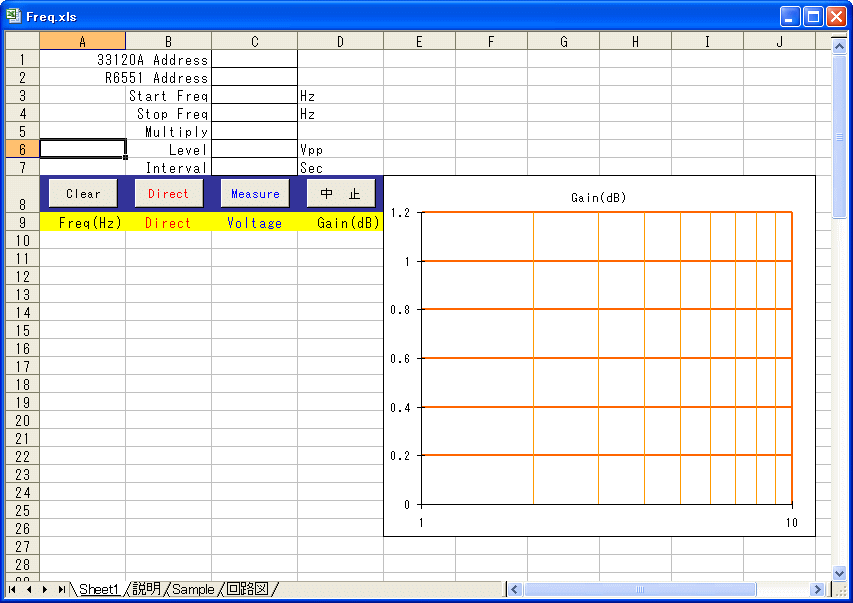Click the horizontal scrollbar thumb

(x=640, y=589)
